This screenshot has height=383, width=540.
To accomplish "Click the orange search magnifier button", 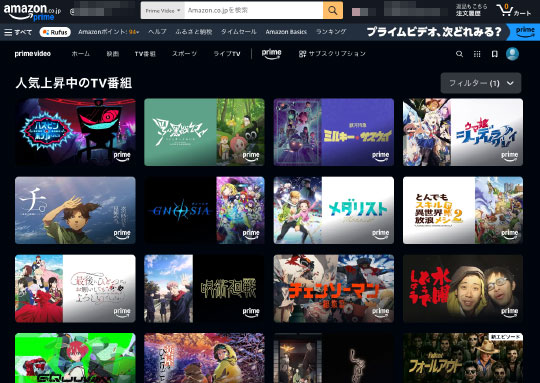I will [333, 10].
